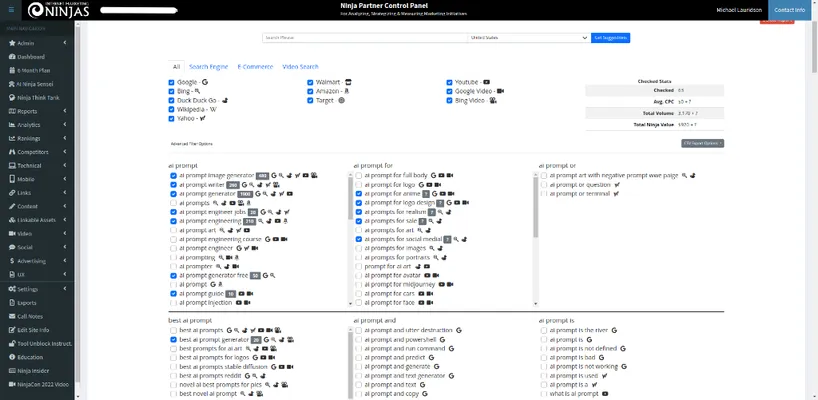Switch to the E-Commerce tab
818x400 pixels.
coord(254,66)
